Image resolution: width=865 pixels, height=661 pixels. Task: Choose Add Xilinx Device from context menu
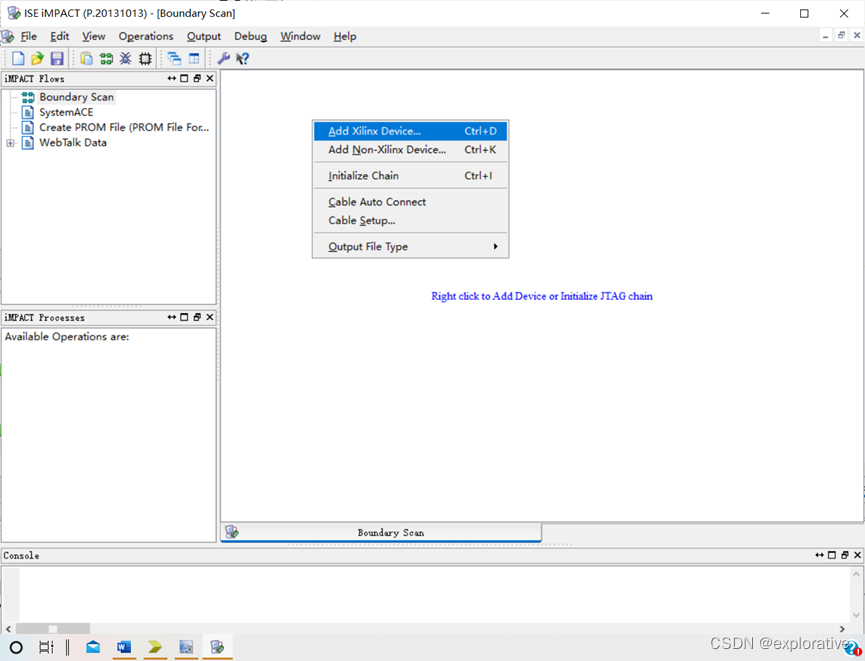point(410,131)
